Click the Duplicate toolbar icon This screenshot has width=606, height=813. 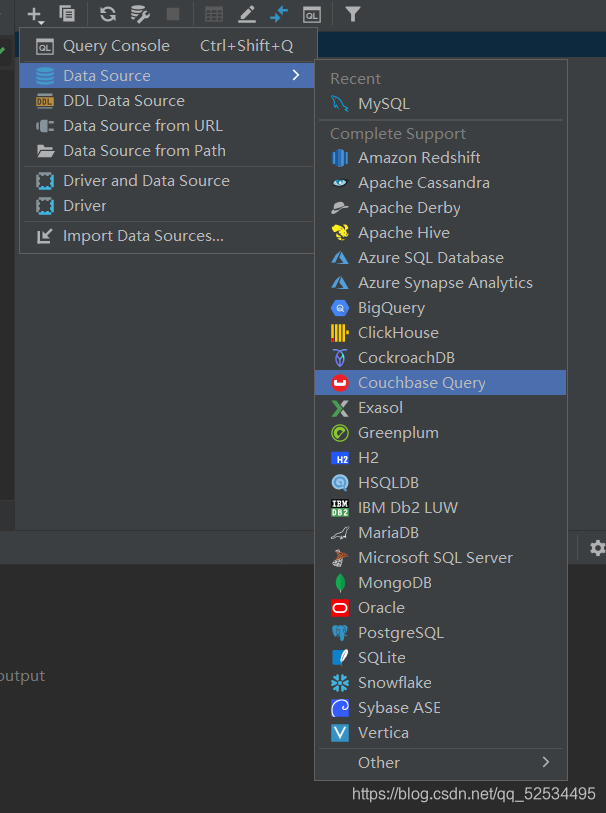67,14
